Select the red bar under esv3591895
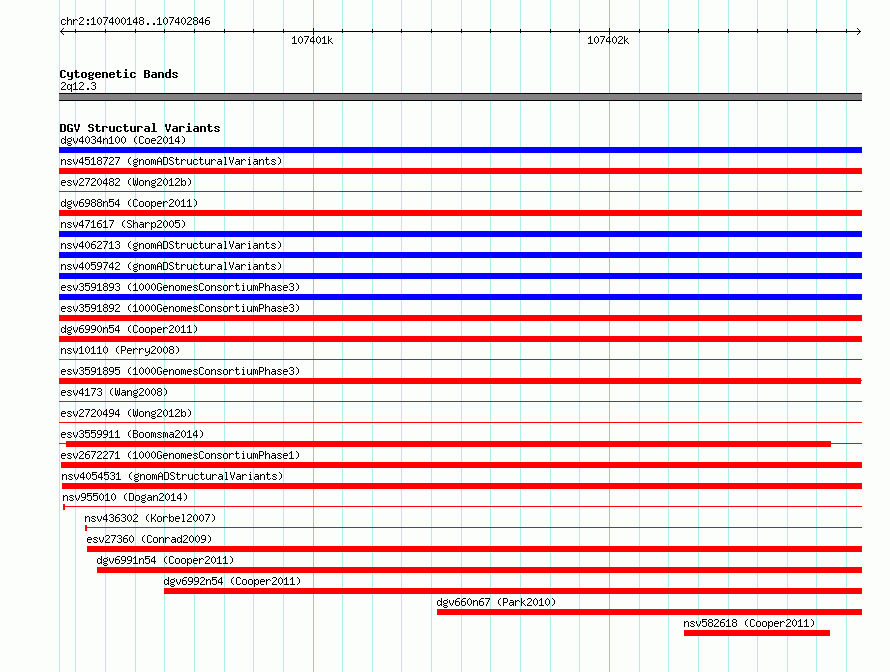Screen dimensions: 890x672 click(460, 381)
